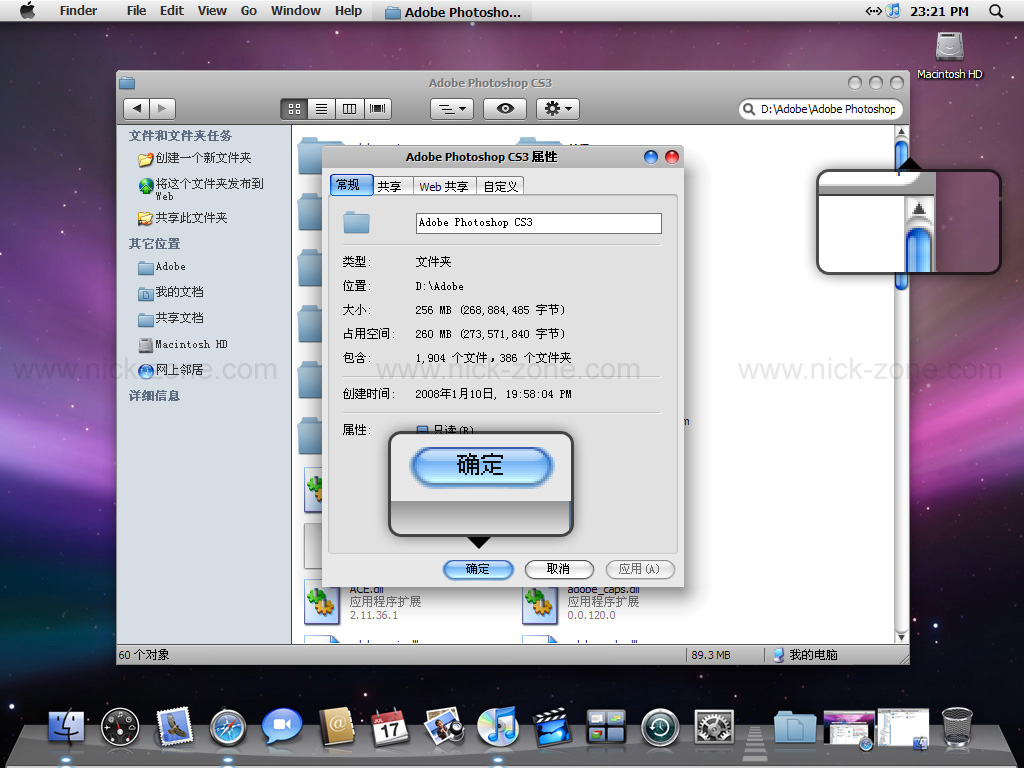Open the Go menu
This screenshot has height=768, width=1024.
[249, 10]
